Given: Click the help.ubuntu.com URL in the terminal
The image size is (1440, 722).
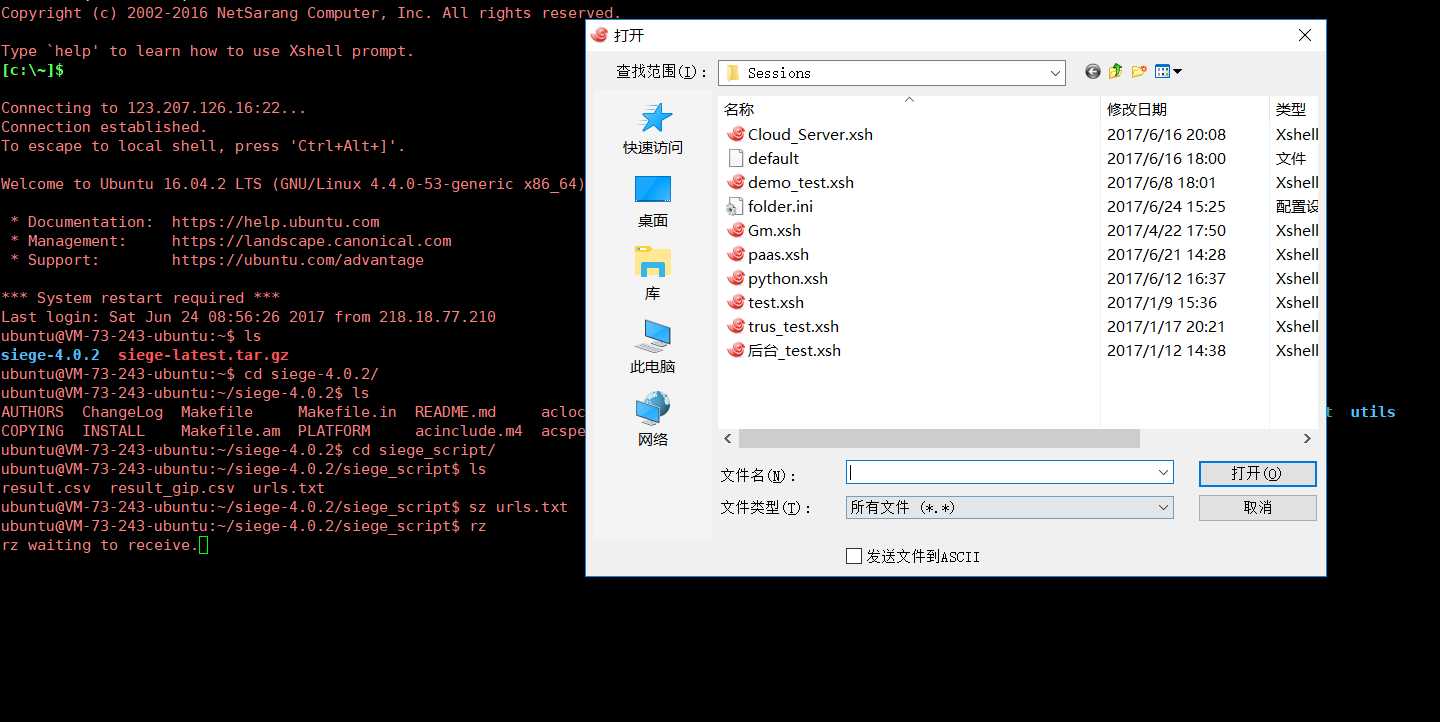Looking at the screenshot, I should click(275, 222).
